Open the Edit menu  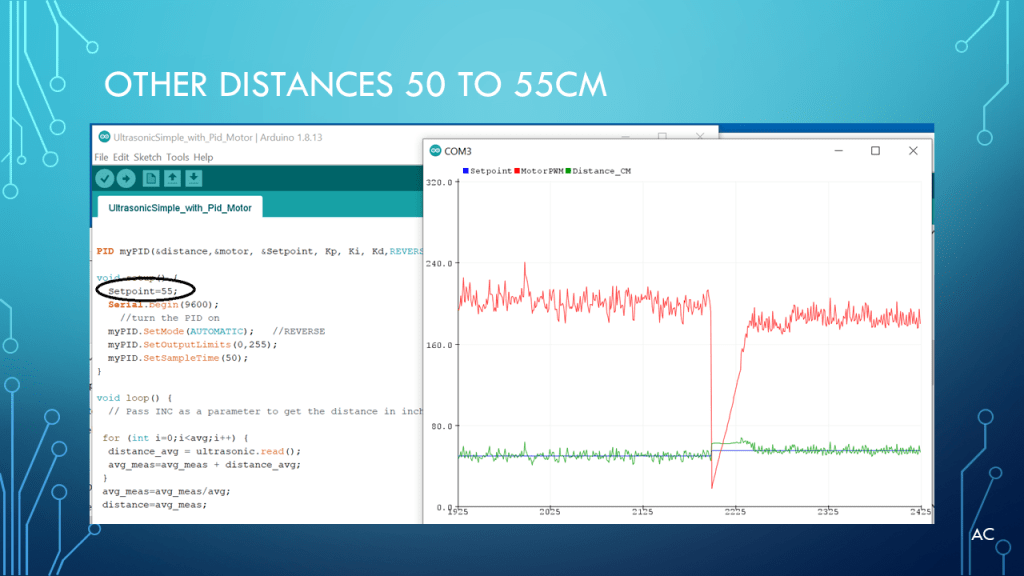121,157
